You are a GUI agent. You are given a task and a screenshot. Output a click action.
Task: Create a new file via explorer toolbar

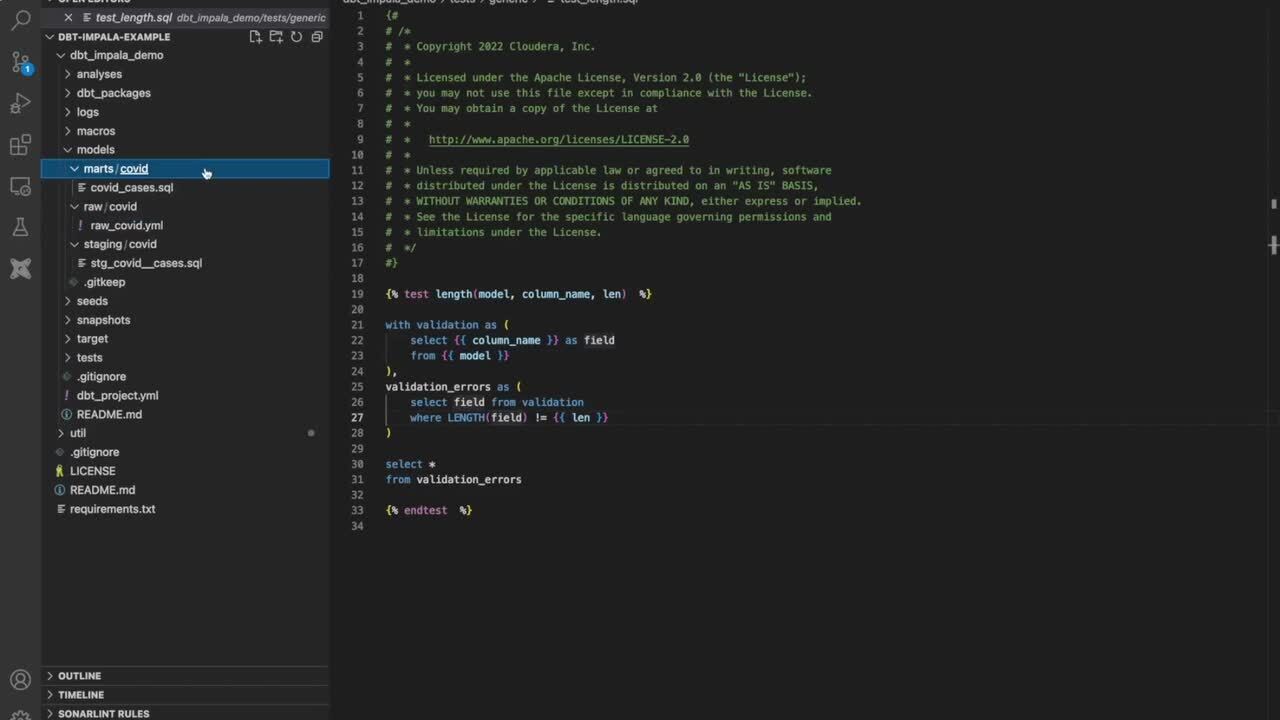click(x=255, y=36)
